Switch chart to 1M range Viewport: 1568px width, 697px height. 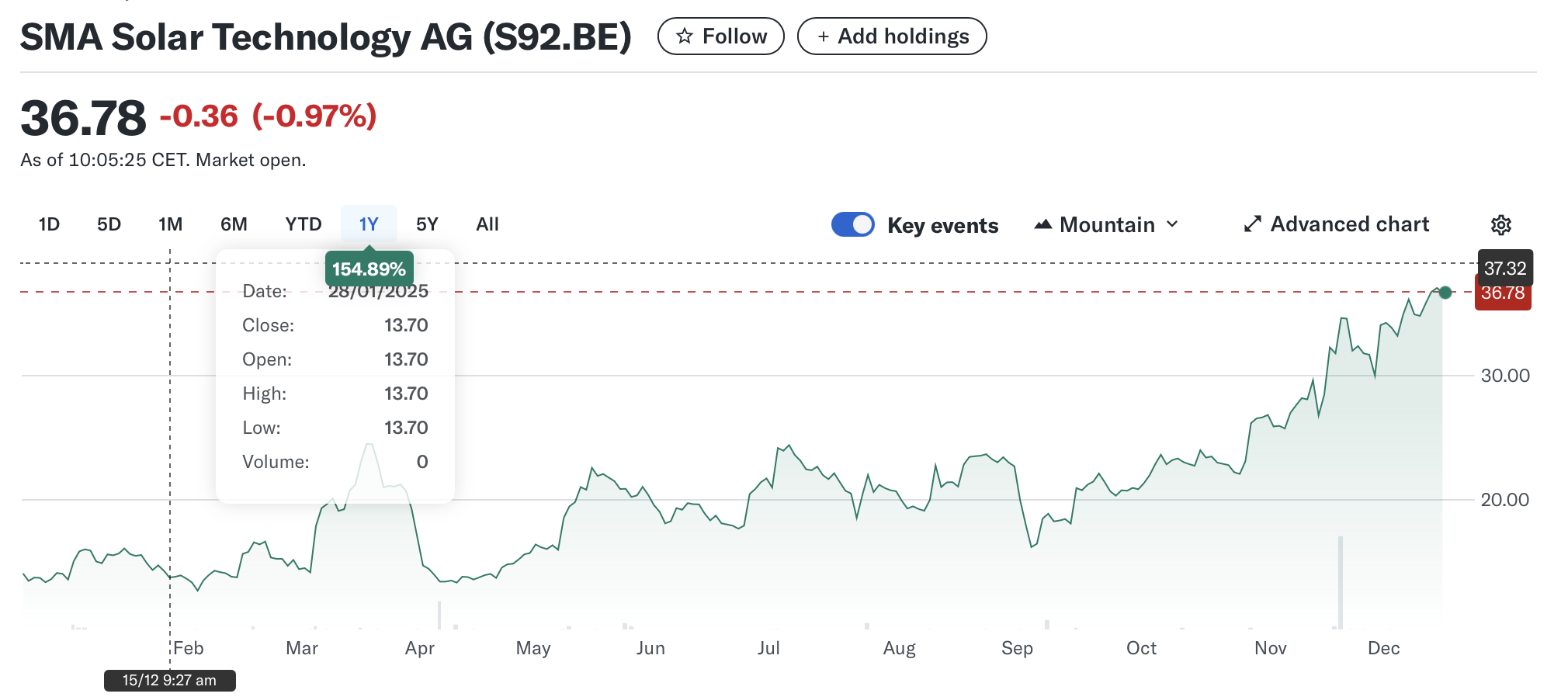click(170, 224)
